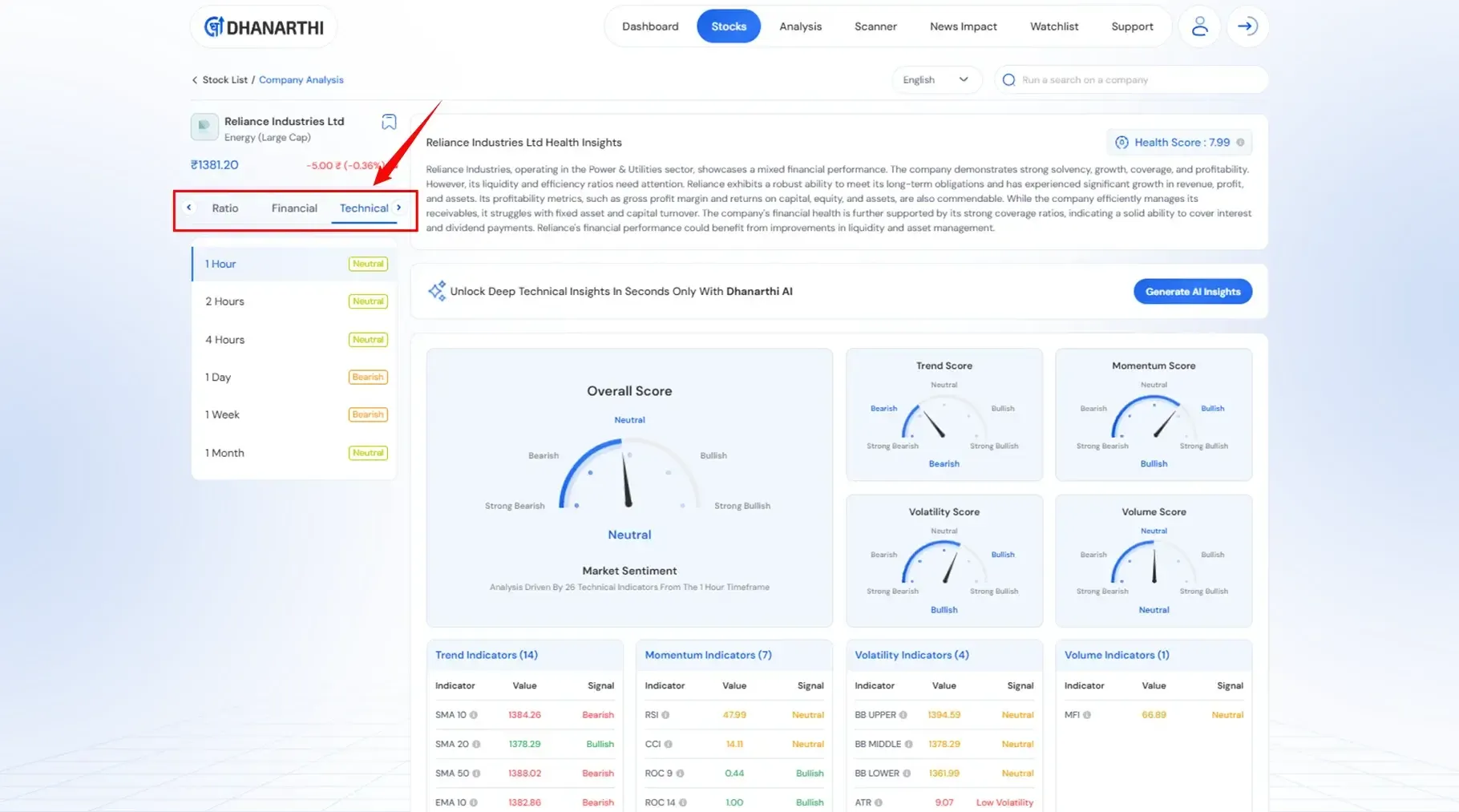Open the Analysis menu item
The image size is (1459, 812).
800,26
